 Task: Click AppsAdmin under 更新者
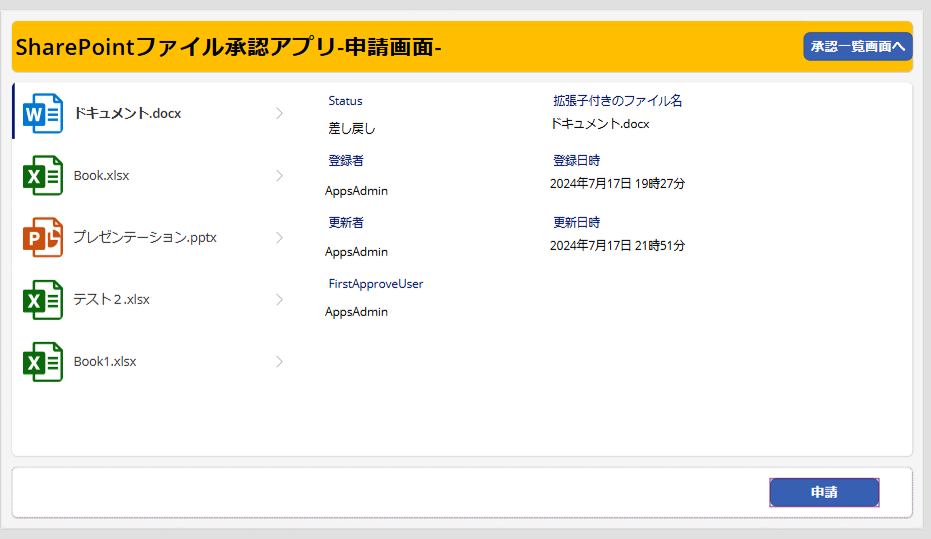click(356, 252)
